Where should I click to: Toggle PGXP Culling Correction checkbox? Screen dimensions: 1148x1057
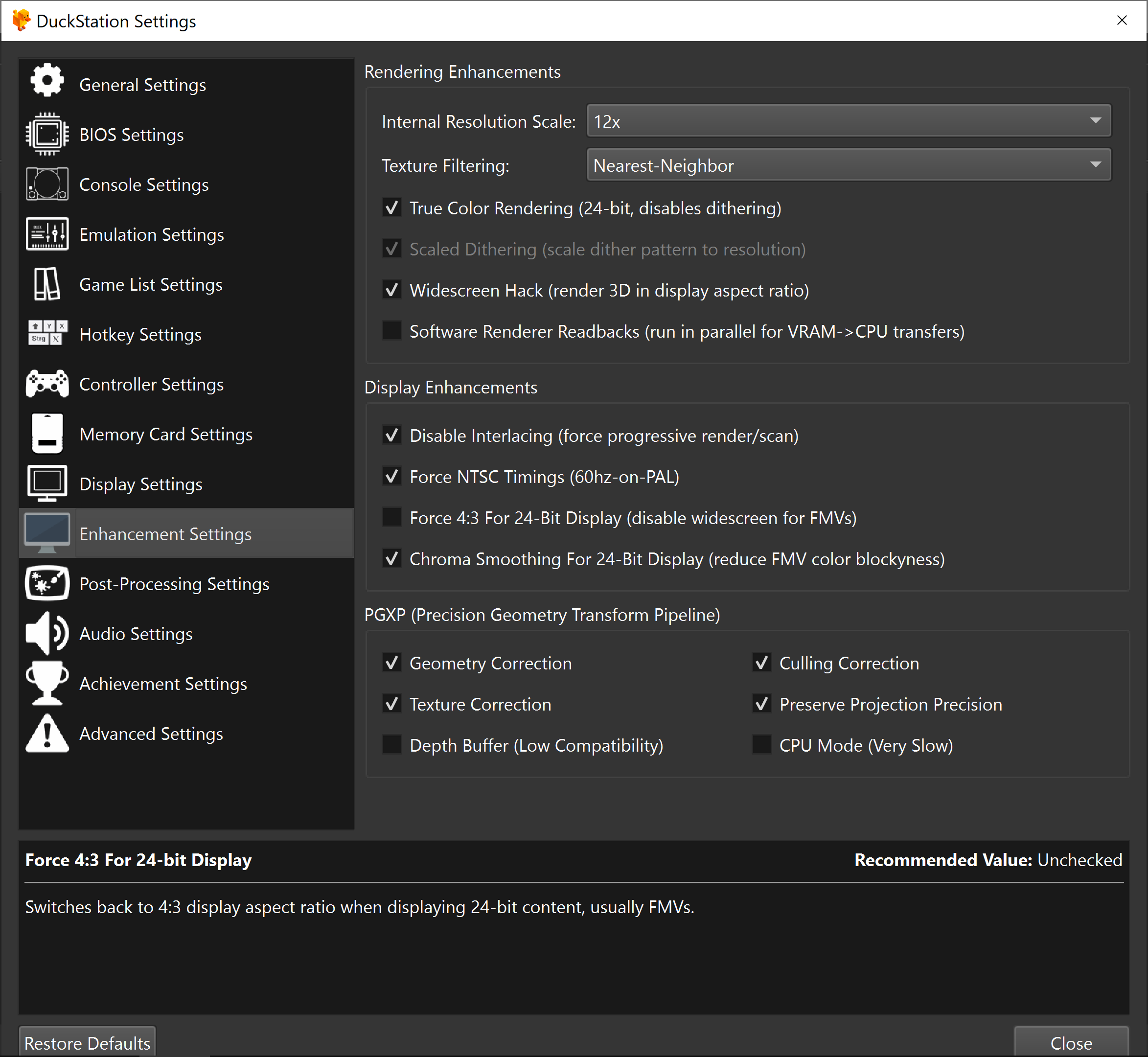[761, 663]
